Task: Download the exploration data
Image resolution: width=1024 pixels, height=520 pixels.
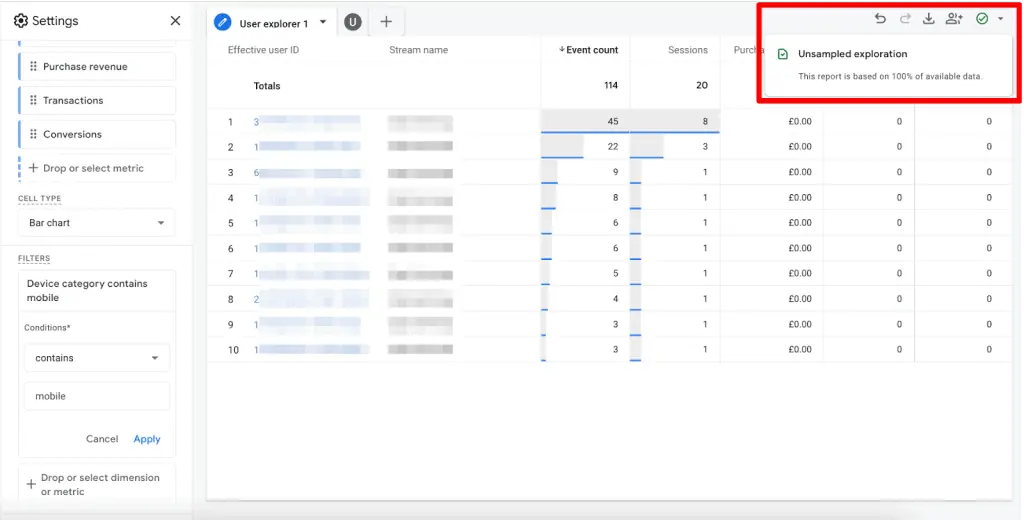Action: [929, 19]
